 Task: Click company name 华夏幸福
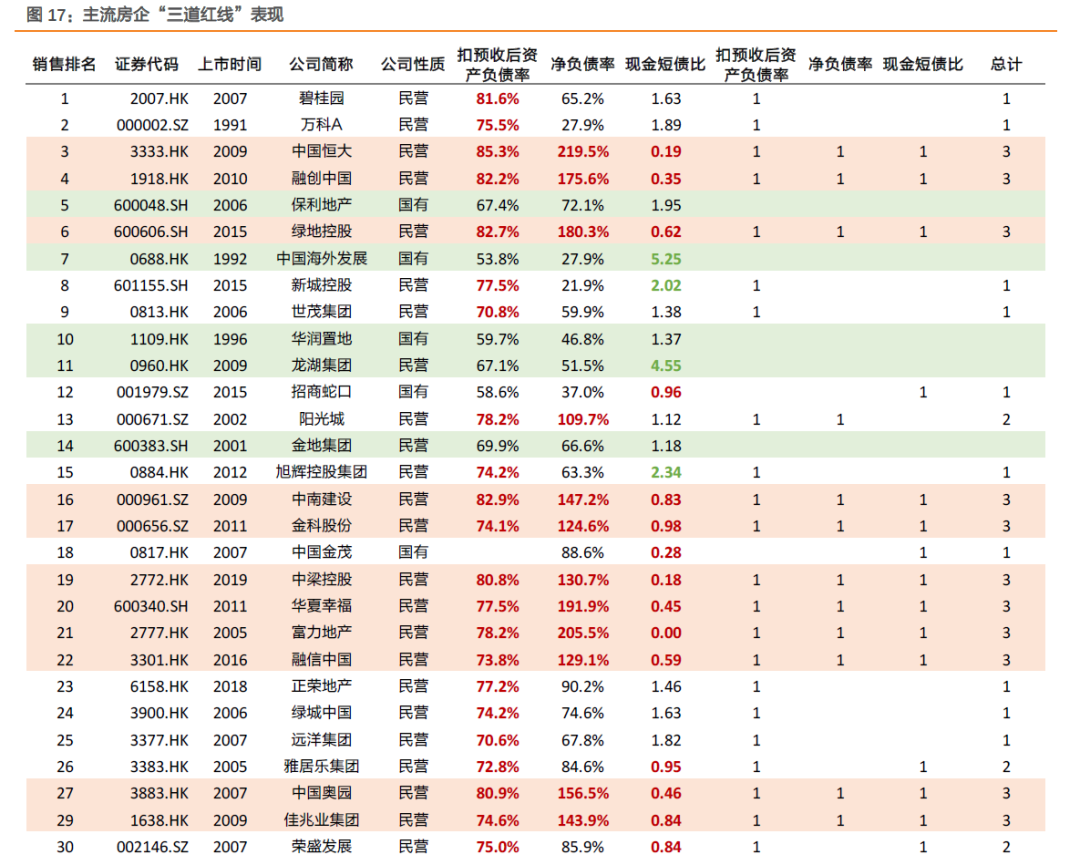[x=322, y=606]
